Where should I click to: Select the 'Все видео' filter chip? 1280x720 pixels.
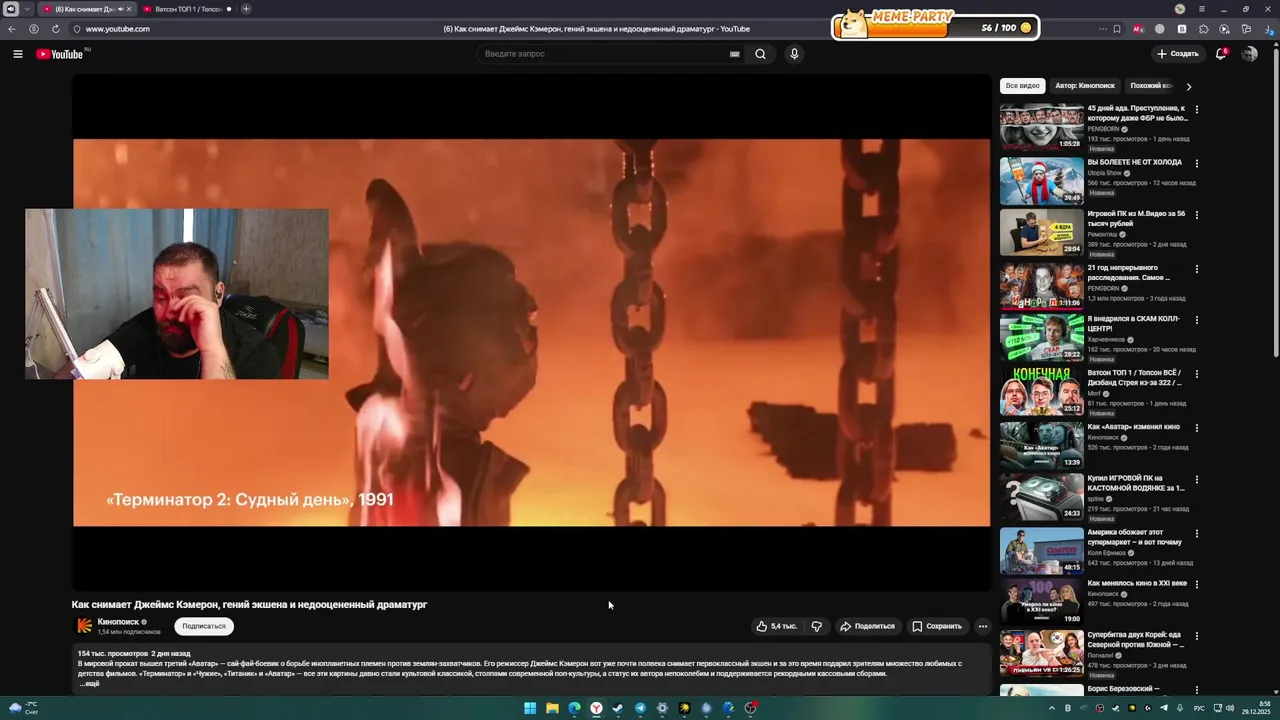click(x=1022, y=86)
